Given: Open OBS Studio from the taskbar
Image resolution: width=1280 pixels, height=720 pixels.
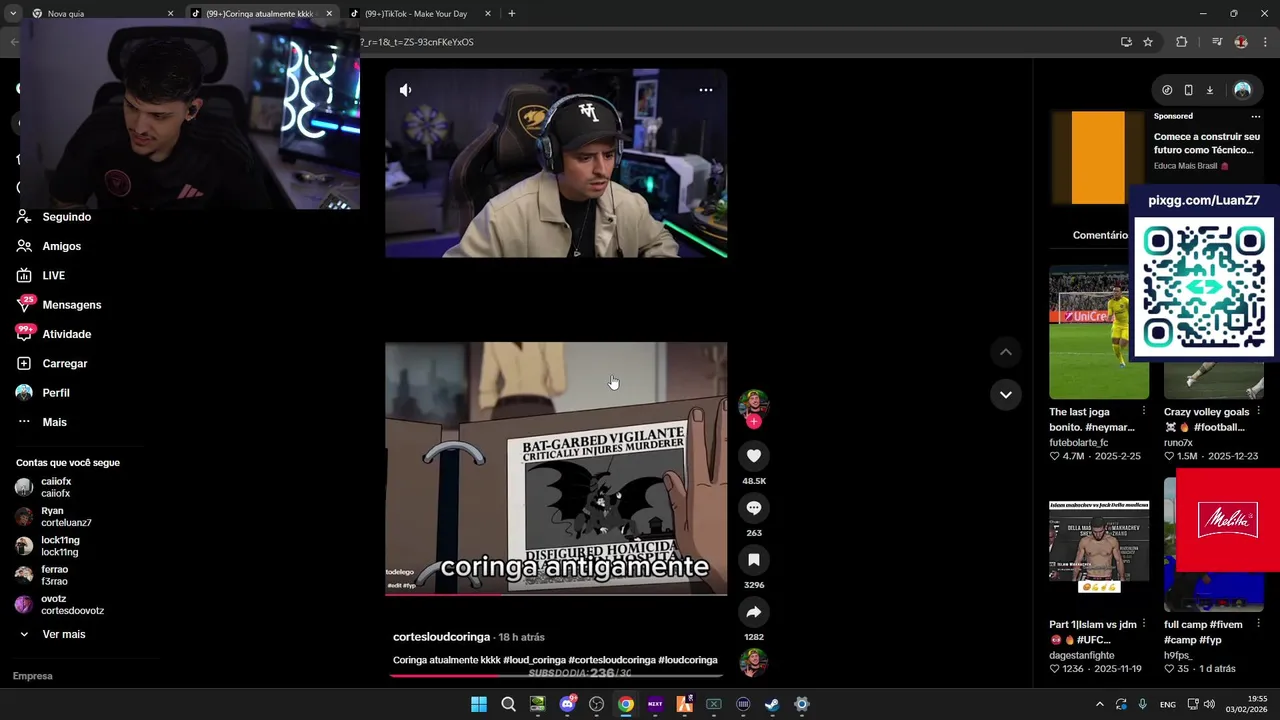Looking at the screenshot, I should point(597,704).
